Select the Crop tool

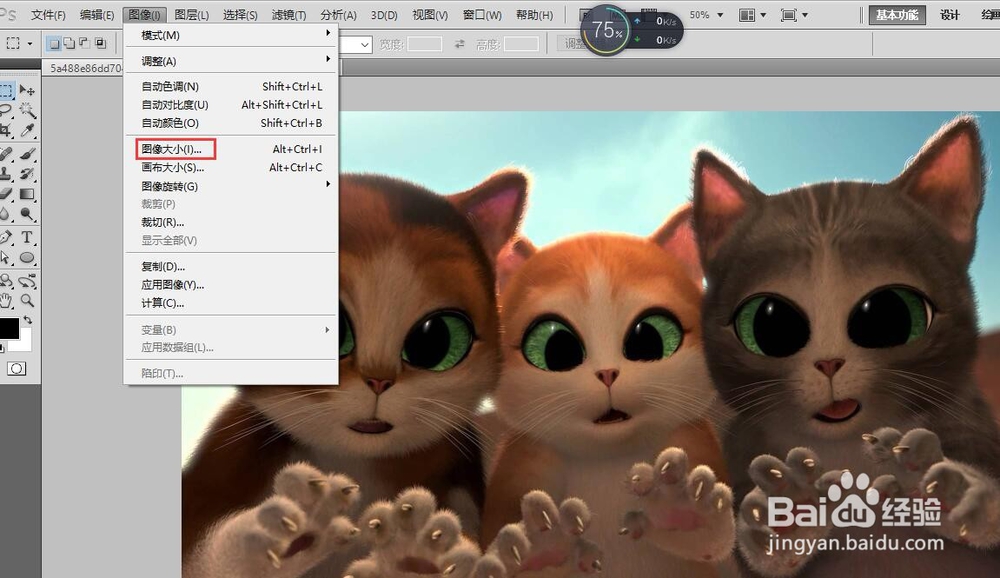pos(6,130)
